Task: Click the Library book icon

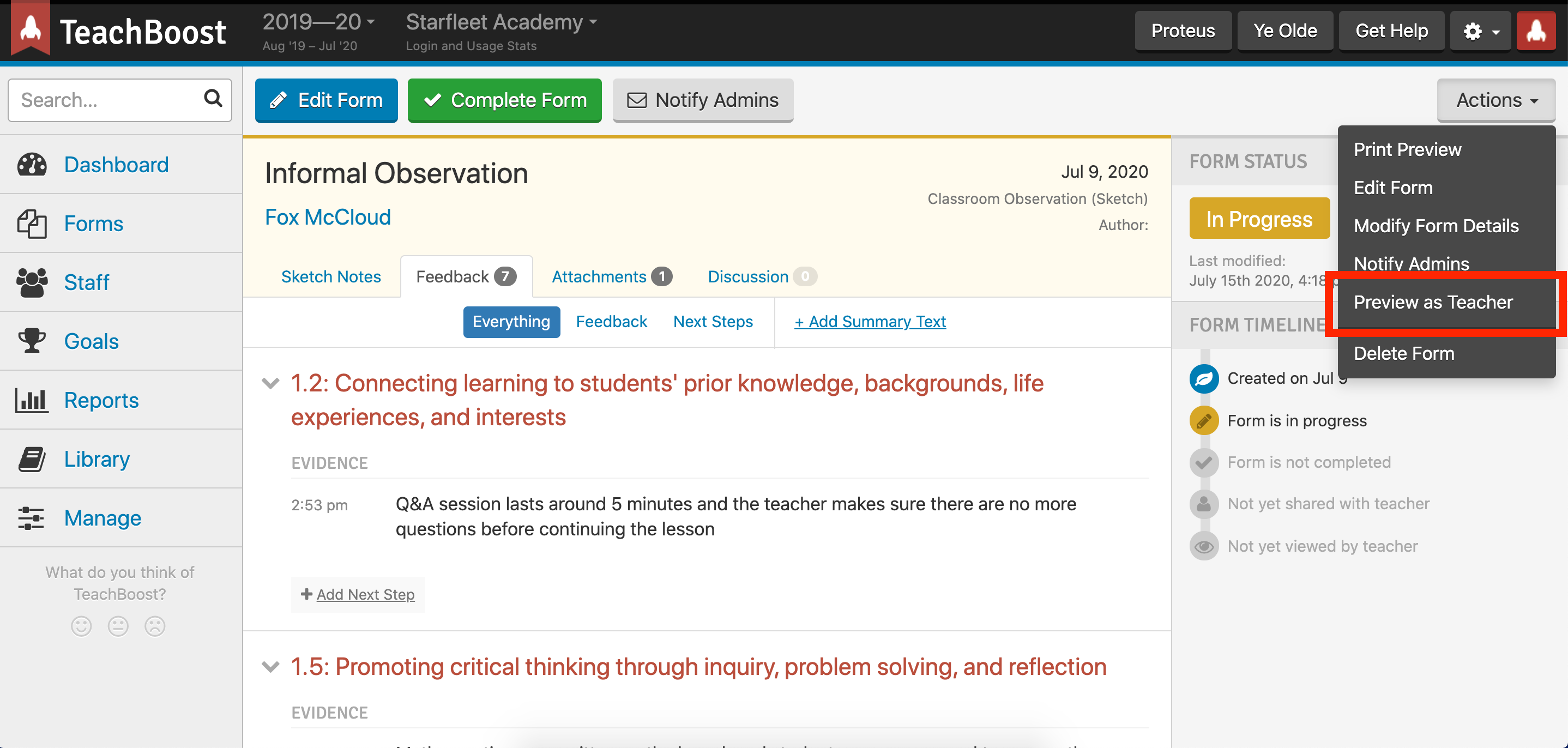Action: (32, 459)
